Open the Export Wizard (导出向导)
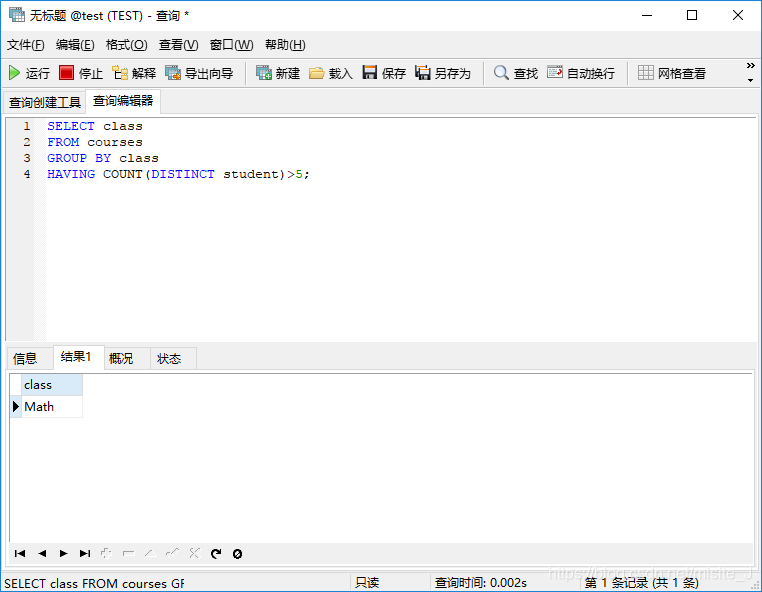The width and height of the screenshot is (762, 592). tap(199, 73)
